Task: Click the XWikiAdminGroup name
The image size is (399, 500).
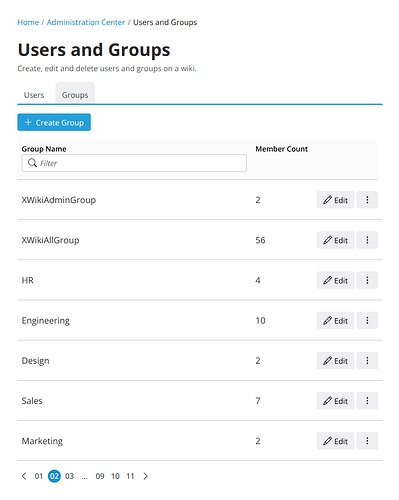Action: (x=59, y=200)
